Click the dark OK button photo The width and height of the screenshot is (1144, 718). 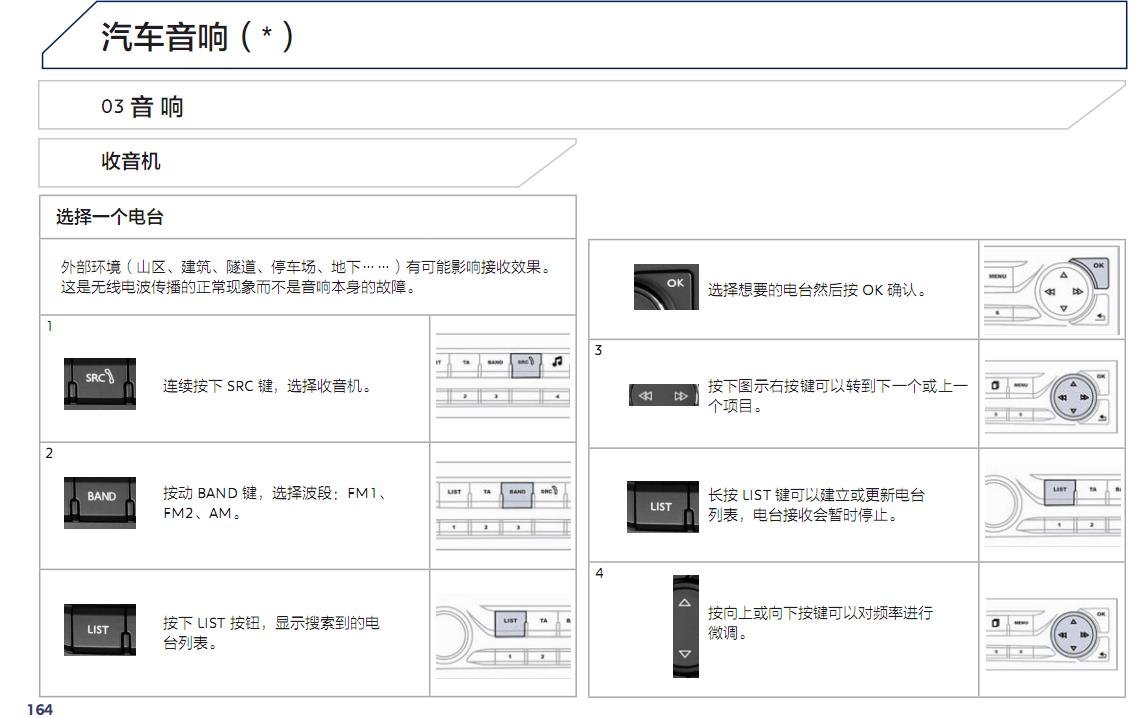click(666, 288)
